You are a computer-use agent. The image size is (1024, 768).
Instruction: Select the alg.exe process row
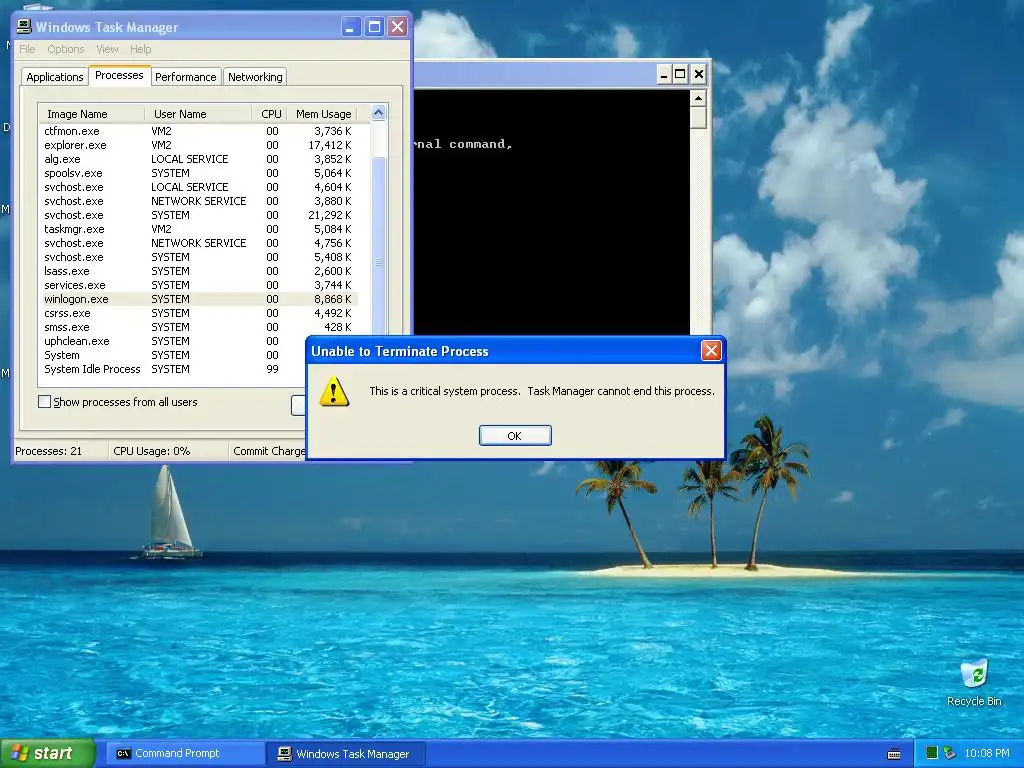198,159
